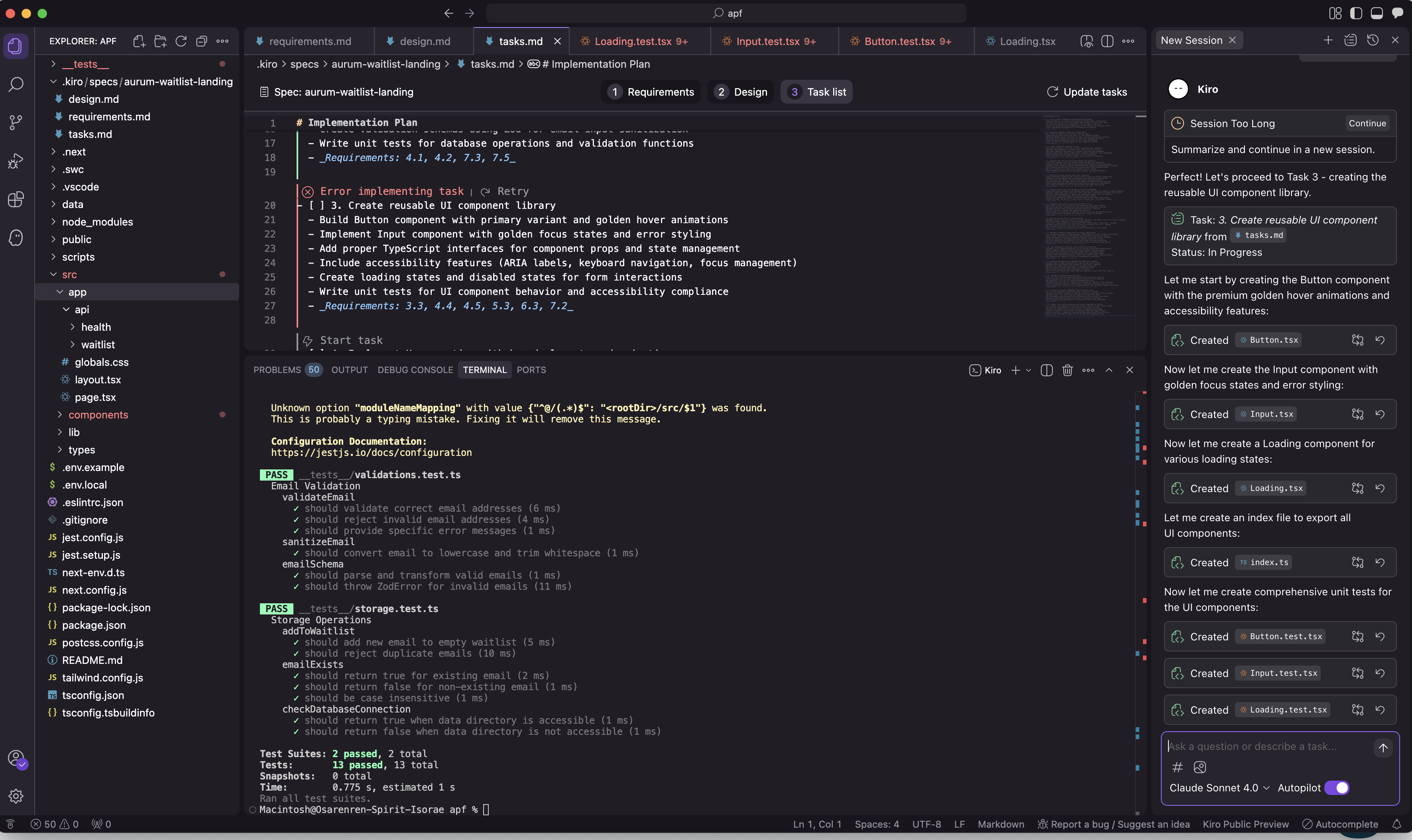Open Extensions view in activity bar

(x=16, y=199)
